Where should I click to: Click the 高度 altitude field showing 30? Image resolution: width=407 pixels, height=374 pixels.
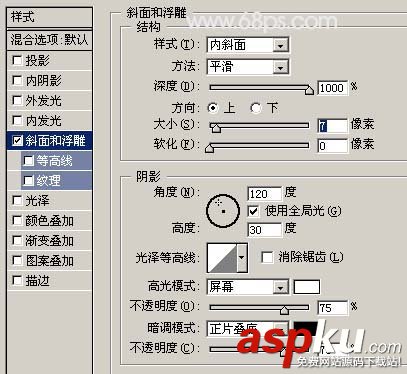click(x=265, y=230)
